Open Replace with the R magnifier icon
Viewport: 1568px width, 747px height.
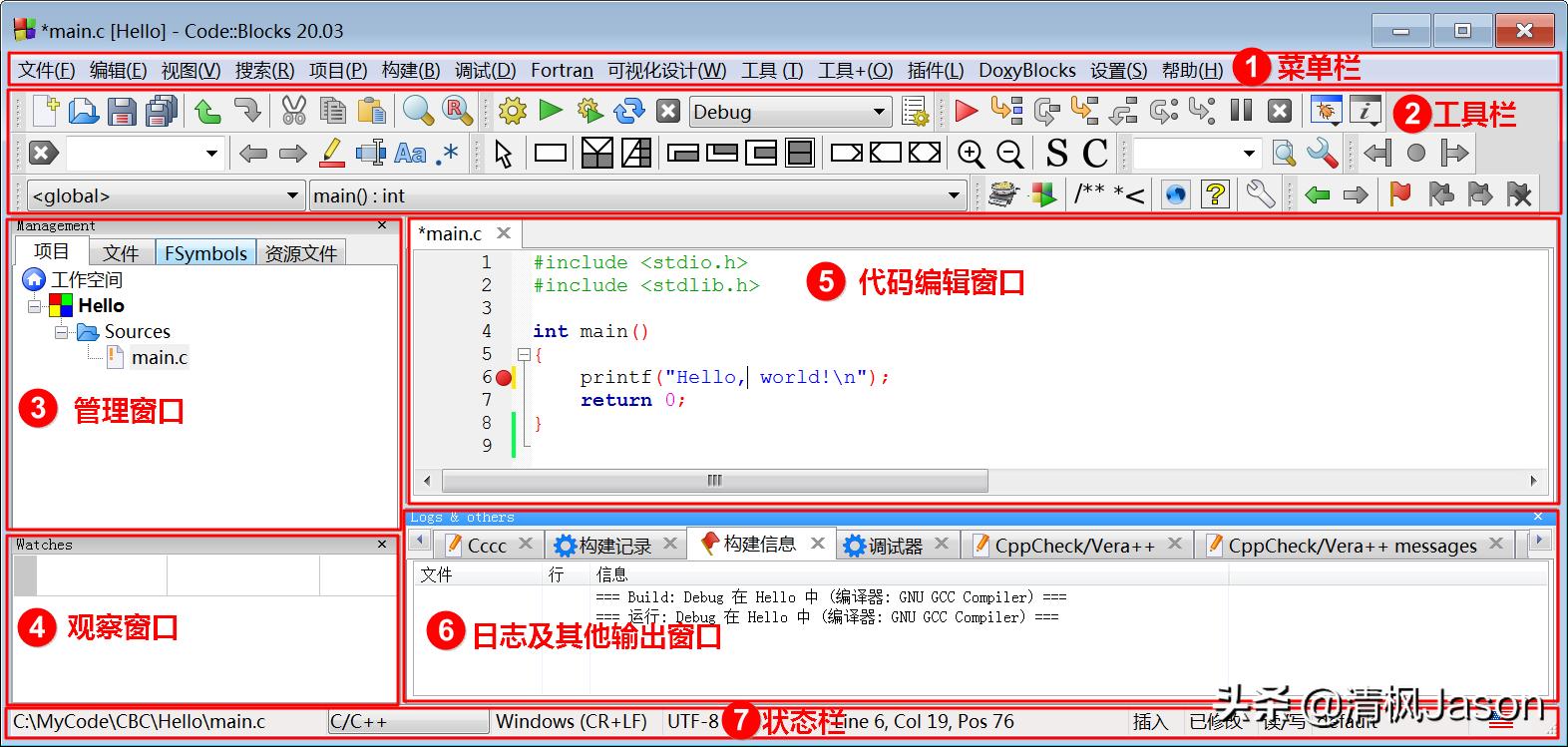[x=457, y=111]
